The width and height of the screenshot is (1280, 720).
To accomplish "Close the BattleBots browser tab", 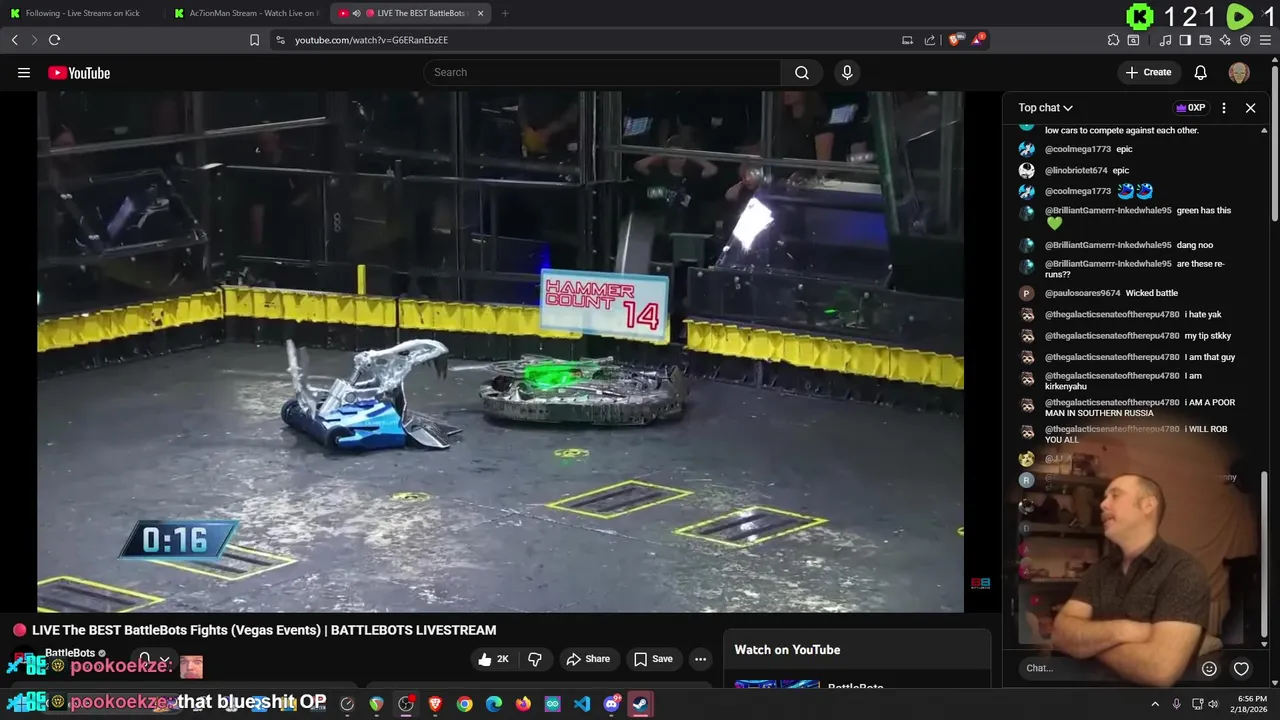I will pos(480,13).
